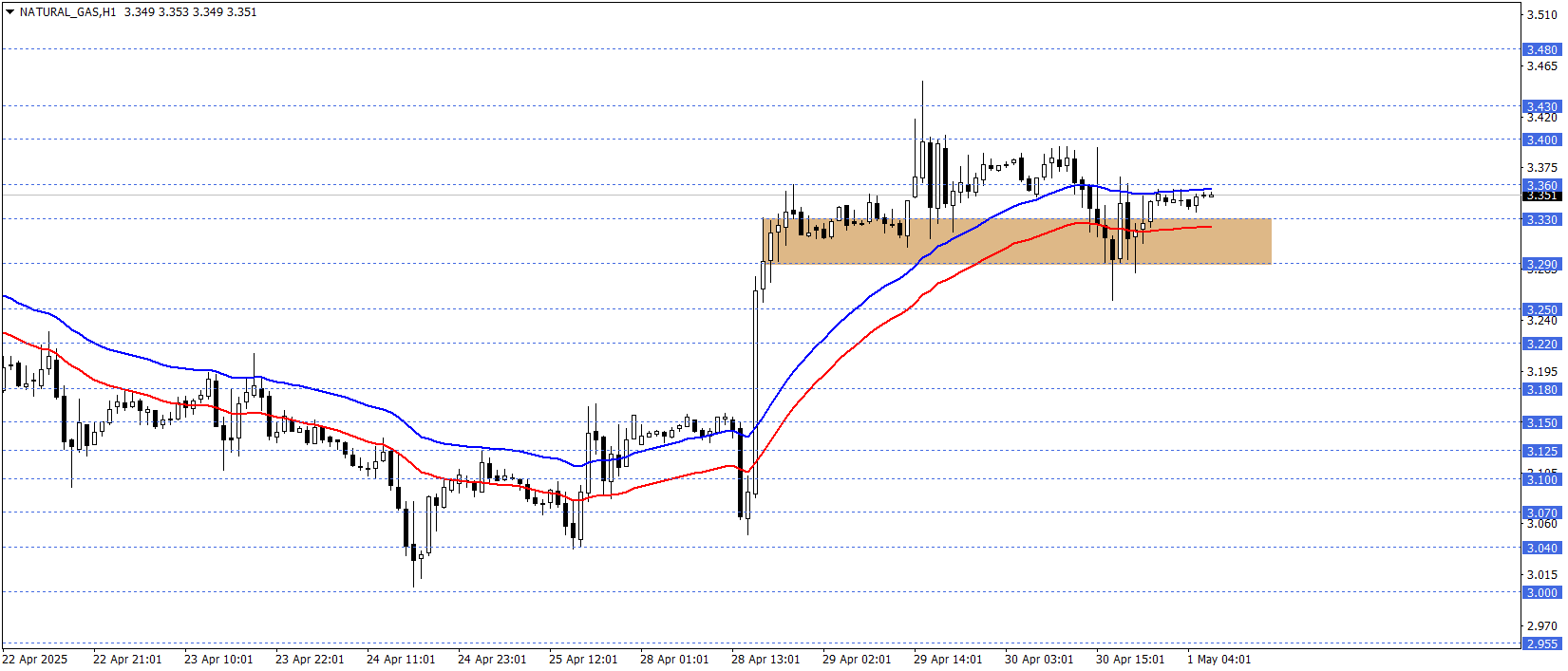Click the 3.330 level price label
Viewport: 1568px width, 671px height.
point(1541,219)
